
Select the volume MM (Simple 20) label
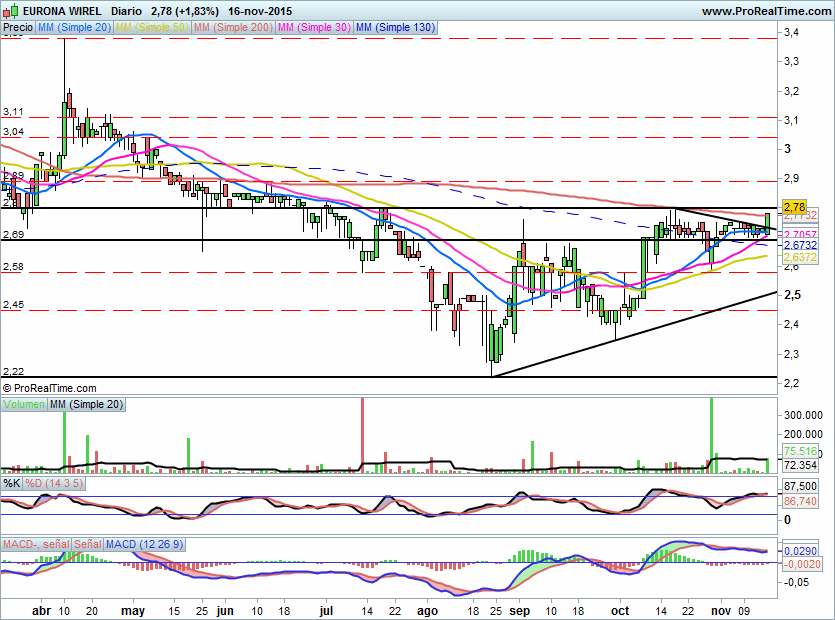tap(86, 404)
